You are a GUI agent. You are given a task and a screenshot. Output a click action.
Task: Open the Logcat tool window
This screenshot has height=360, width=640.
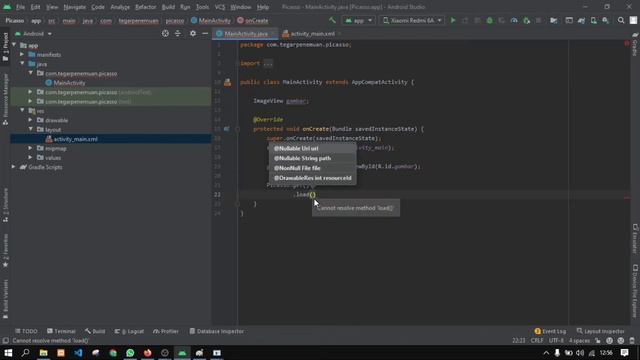(x=129, y=331)
